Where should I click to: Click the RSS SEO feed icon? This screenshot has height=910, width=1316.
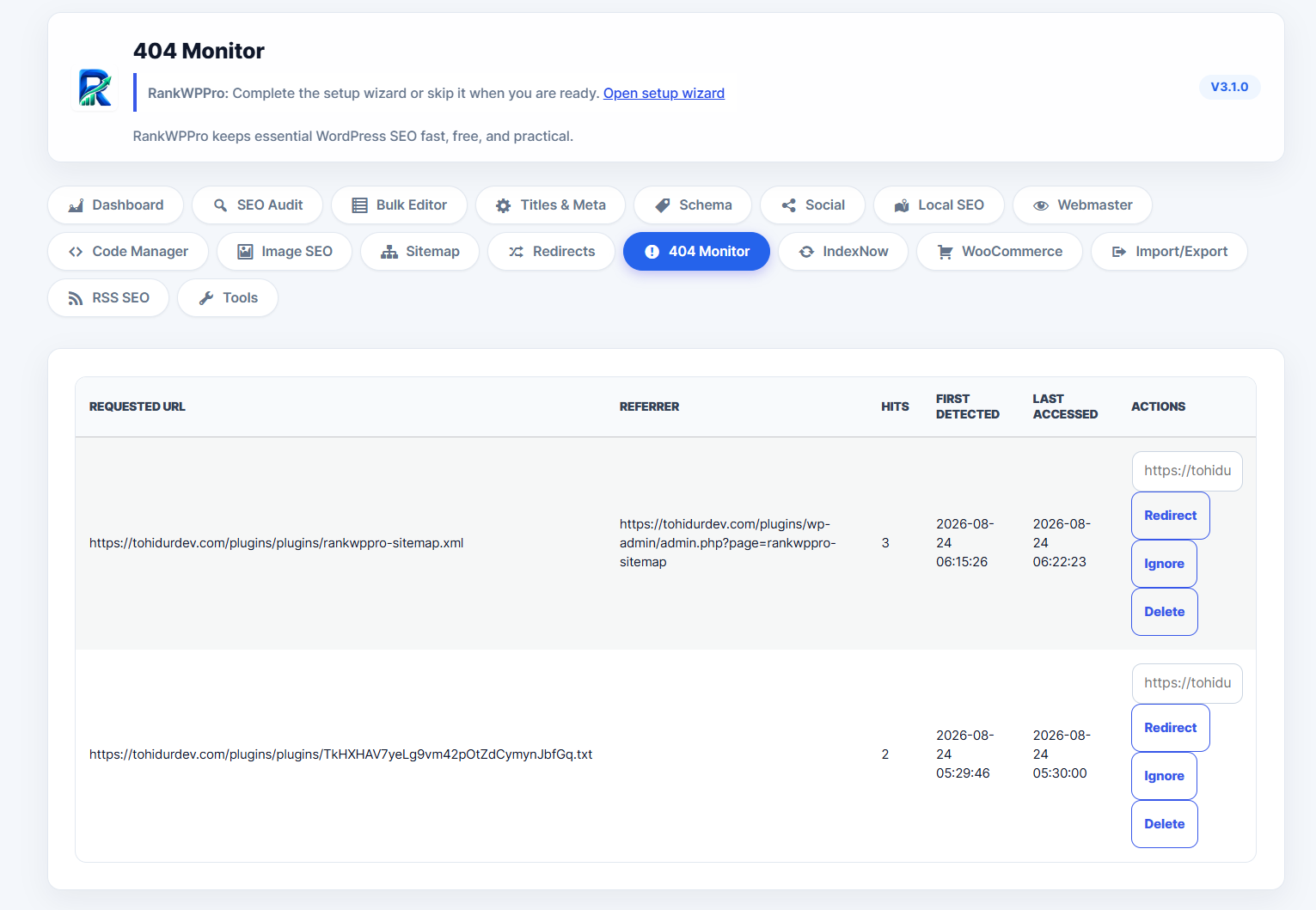tap(76, 298)
